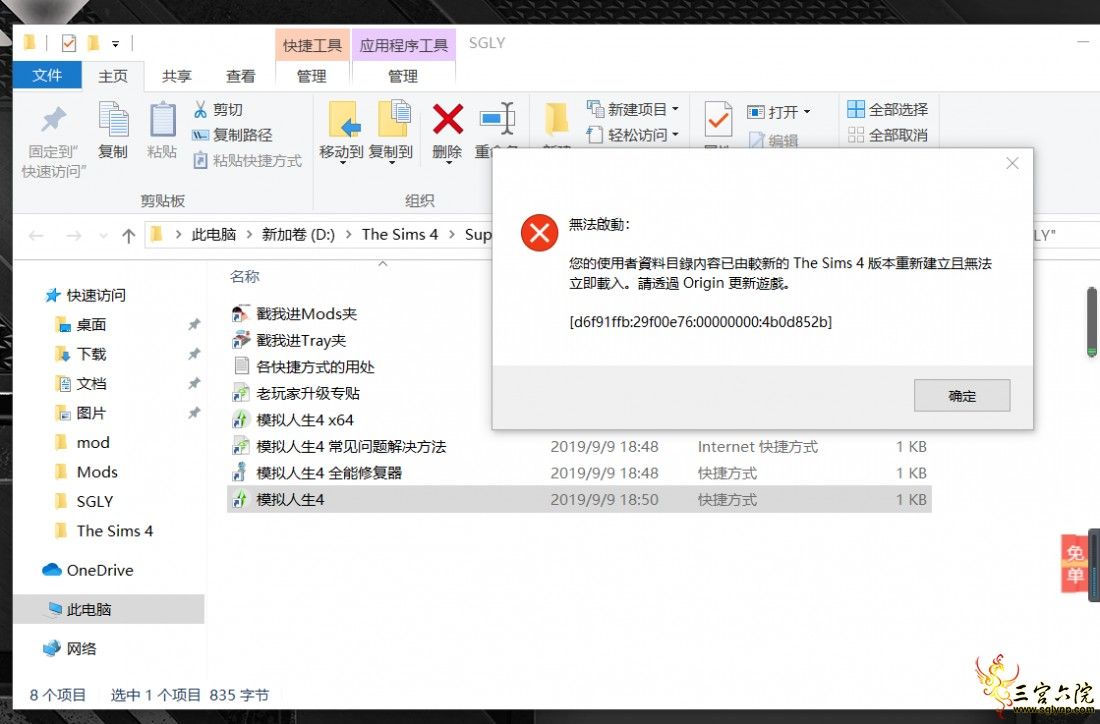This screenshot has height=724, width=1100.
Task: Expand breadcrumb chevron after 此电脑
Action: click(248, 235)
